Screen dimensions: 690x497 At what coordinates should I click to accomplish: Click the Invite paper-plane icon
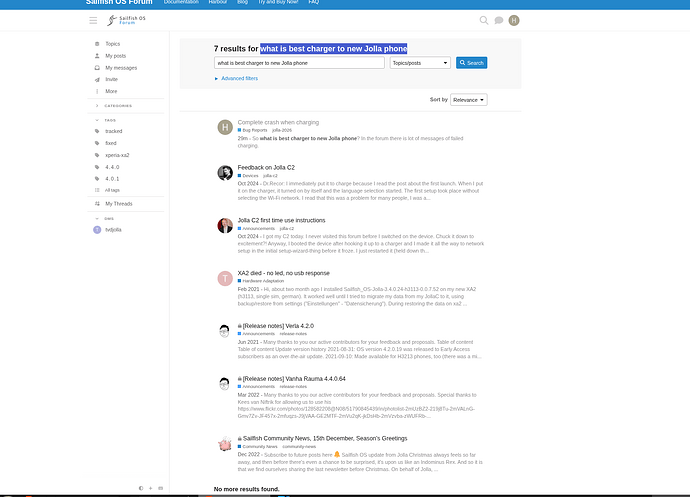point(97,80)
